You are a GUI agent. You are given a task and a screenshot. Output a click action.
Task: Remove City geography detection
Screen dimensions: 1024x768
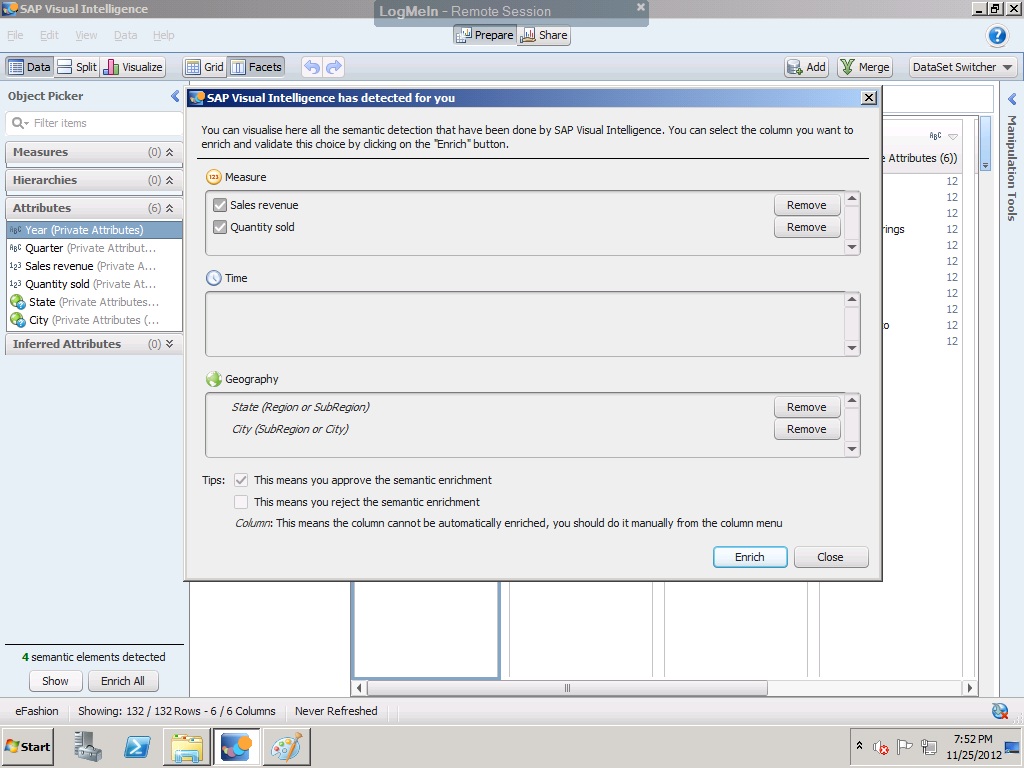[x=807, y=429]
